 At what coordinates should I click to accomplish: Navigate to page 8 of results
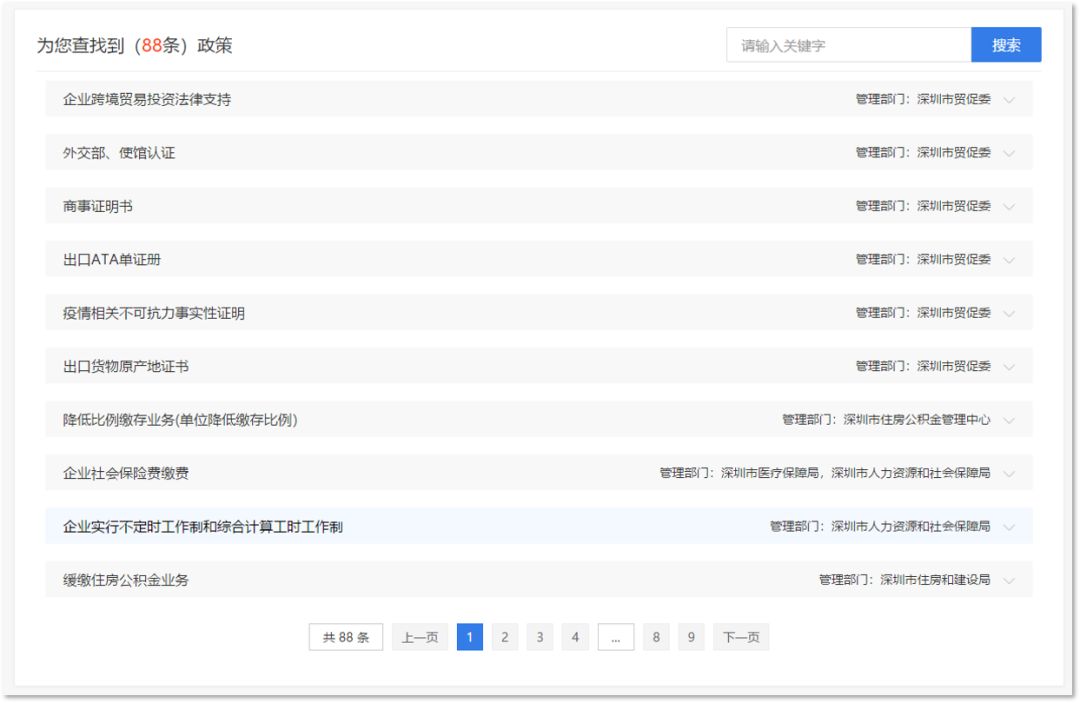click(x=656, y=637)
